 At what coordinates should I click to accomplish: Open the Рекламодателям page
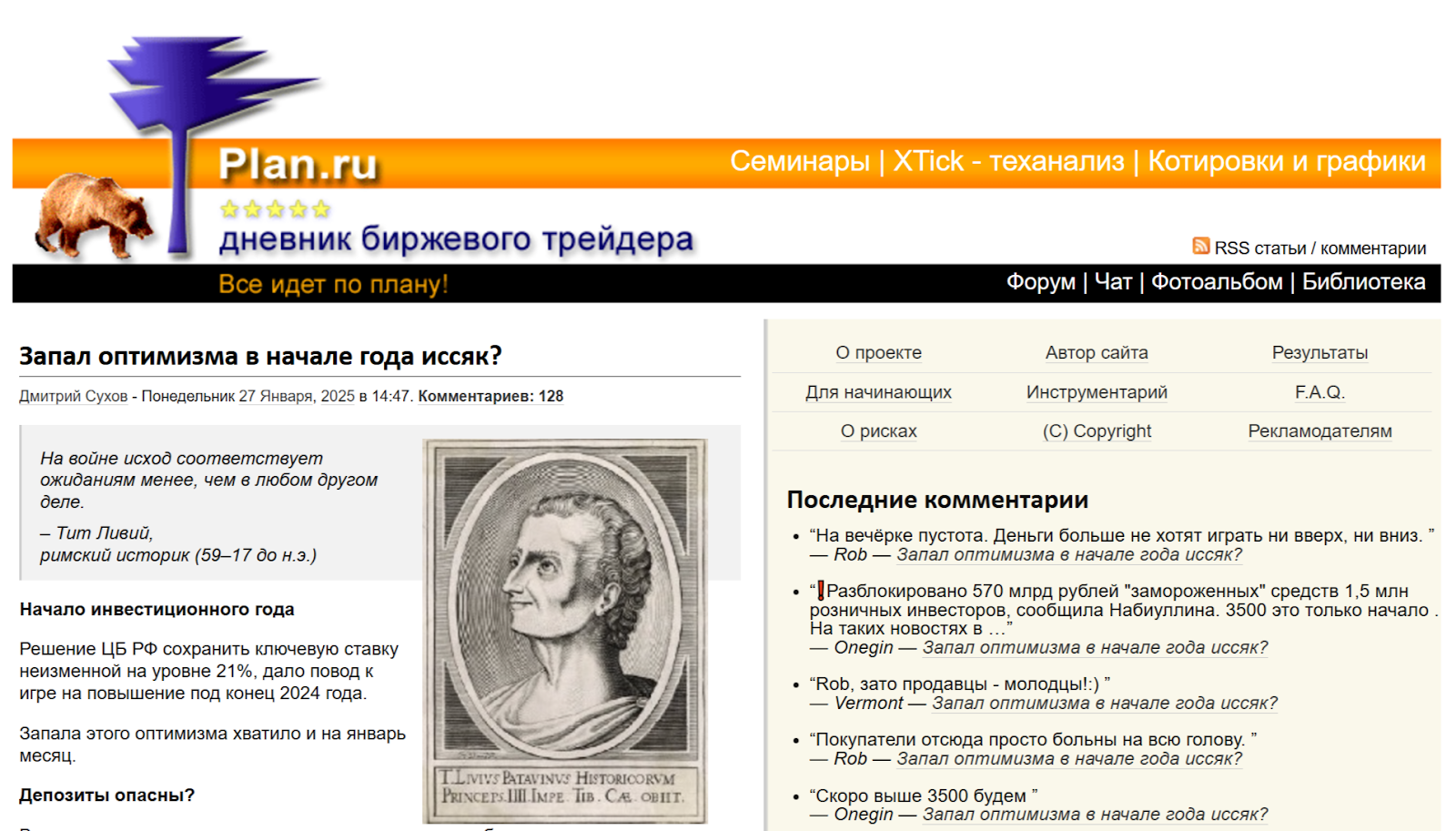coord(1319,431)
